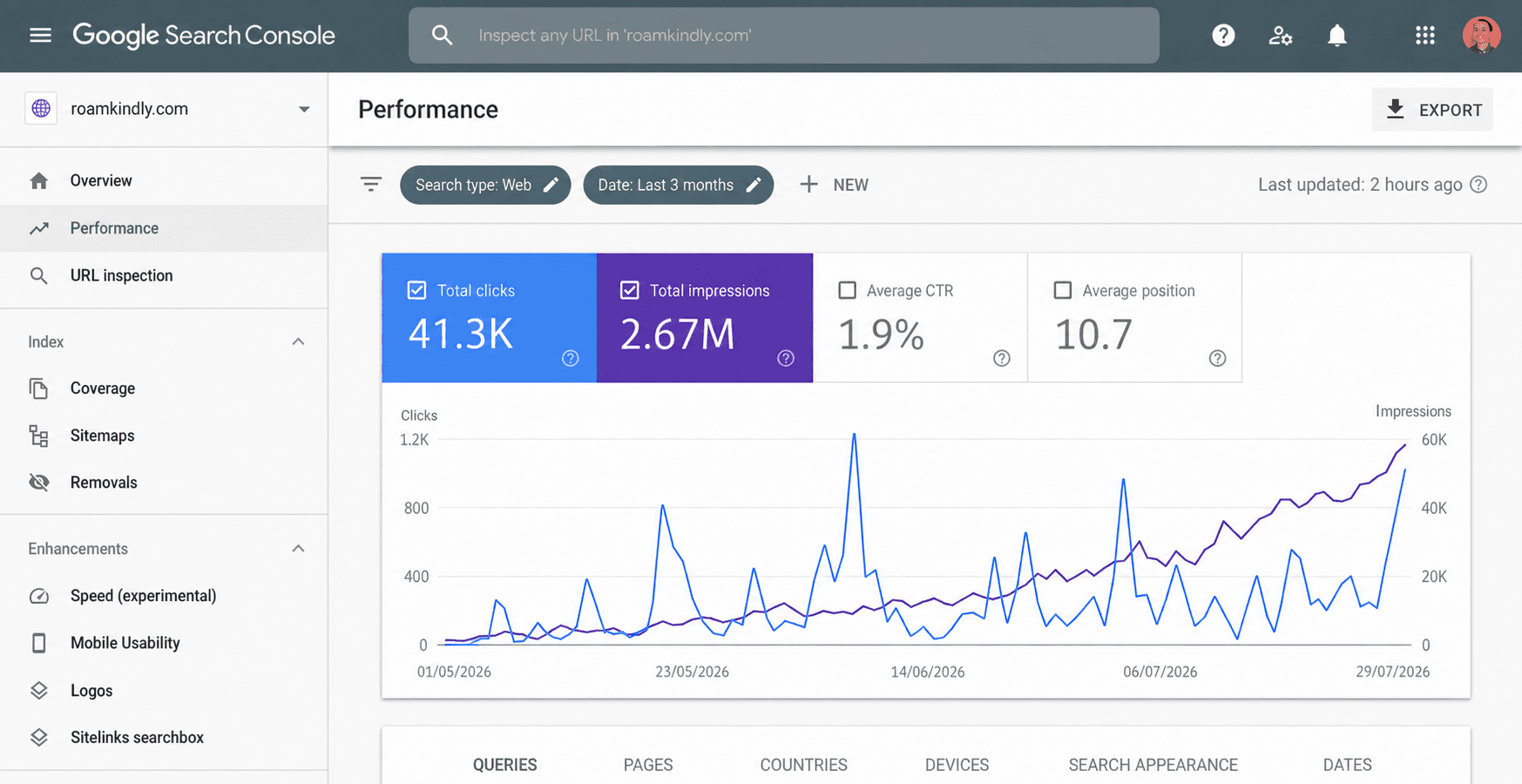The width and height of the screenshot is (1522, 784).
Task: Open the notifications bell
Action: tap(1336, 35)
